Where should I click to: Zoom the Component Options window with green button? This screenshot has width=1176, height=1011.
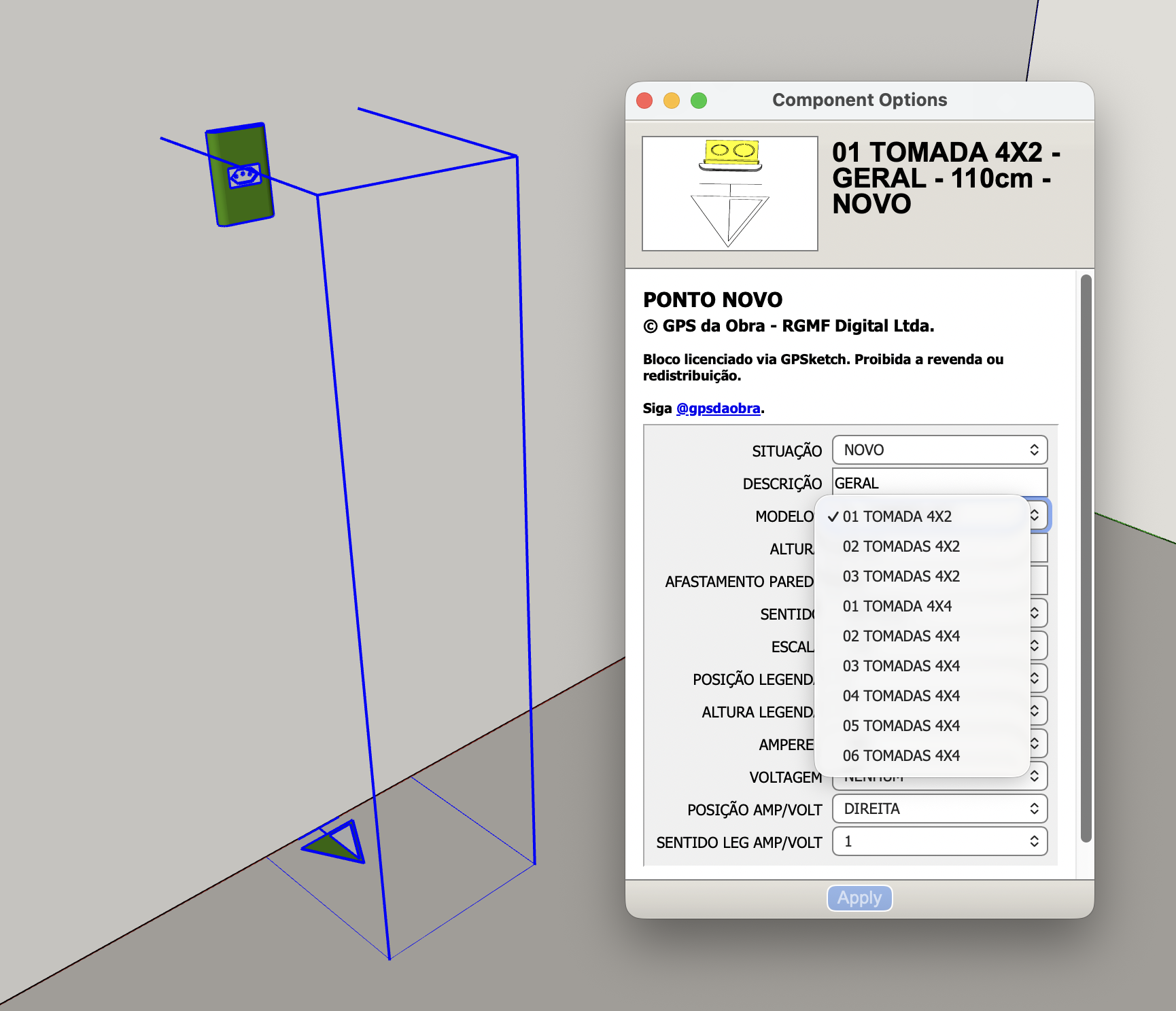699,101
